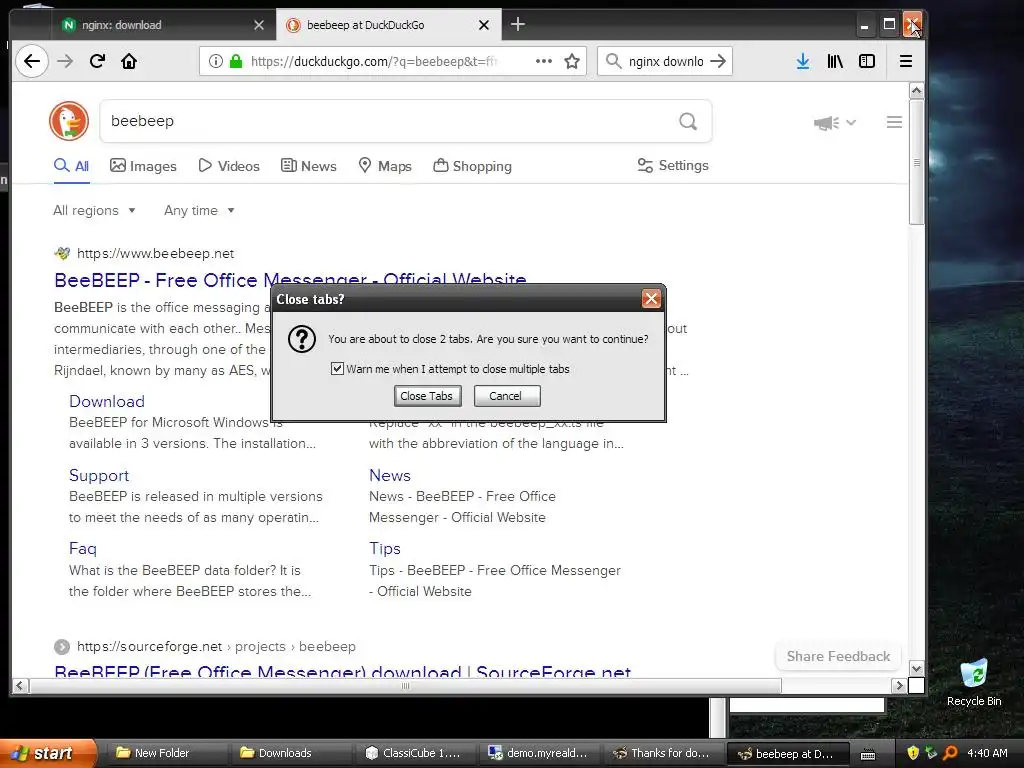Switch to News results tab
Viewport: 1024px width, 768px height.
click(x=308, y=166)
